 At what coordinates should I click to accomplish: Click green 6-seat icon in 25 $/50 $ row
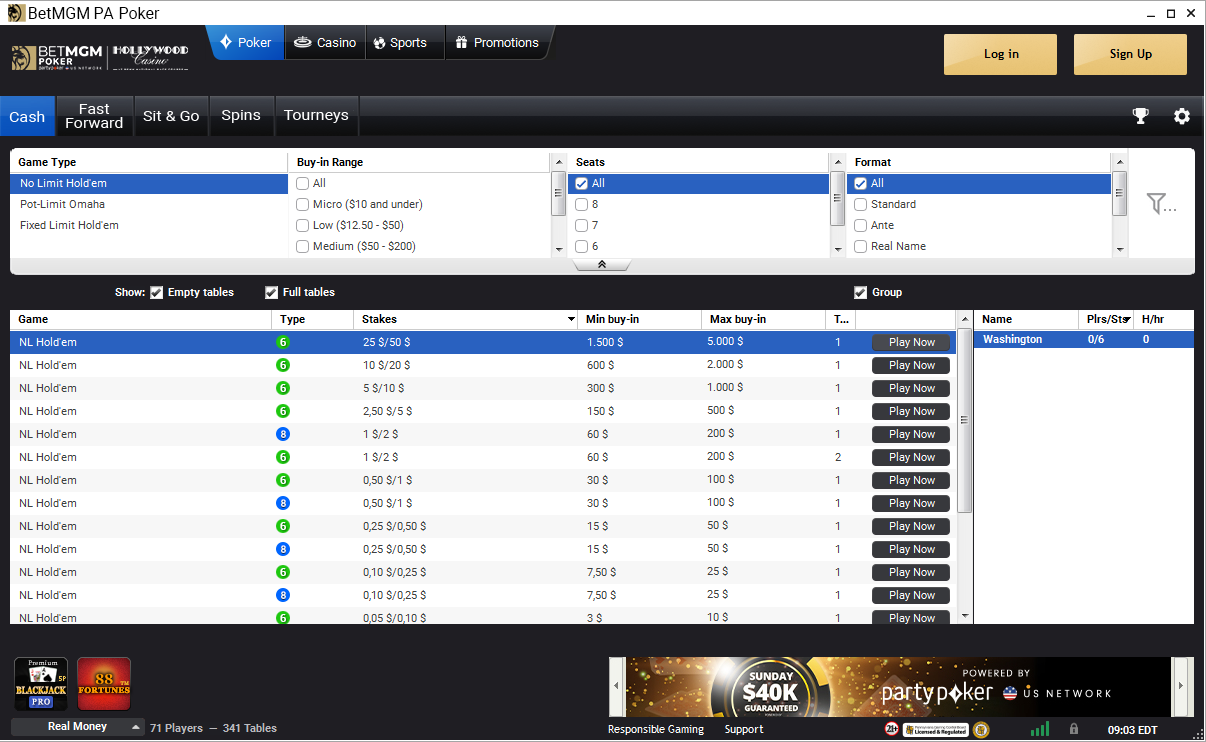pos(283,342)
